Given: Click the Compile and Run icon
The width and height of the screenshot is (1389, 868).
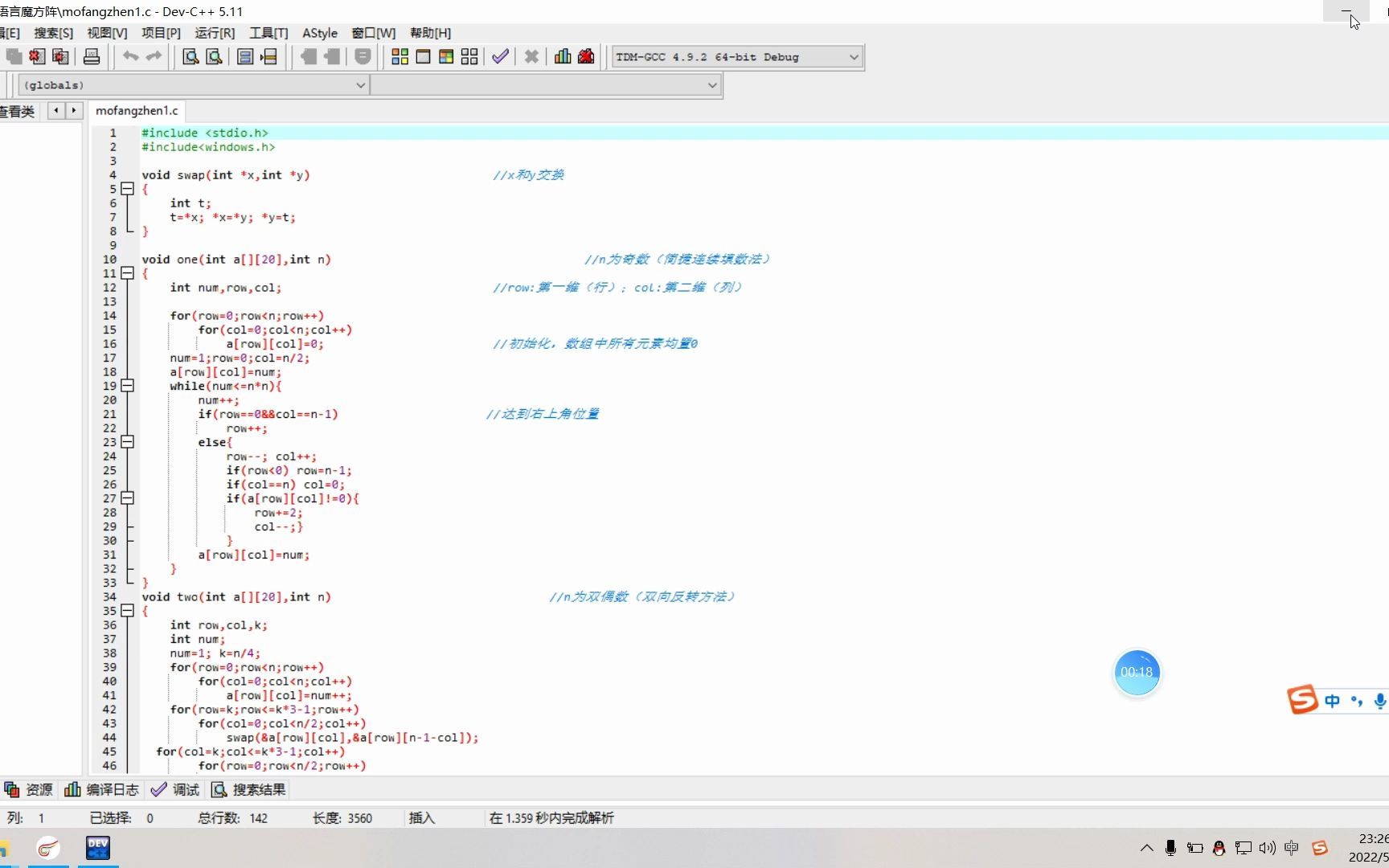Looking at the screenshot, I should 446,56.
